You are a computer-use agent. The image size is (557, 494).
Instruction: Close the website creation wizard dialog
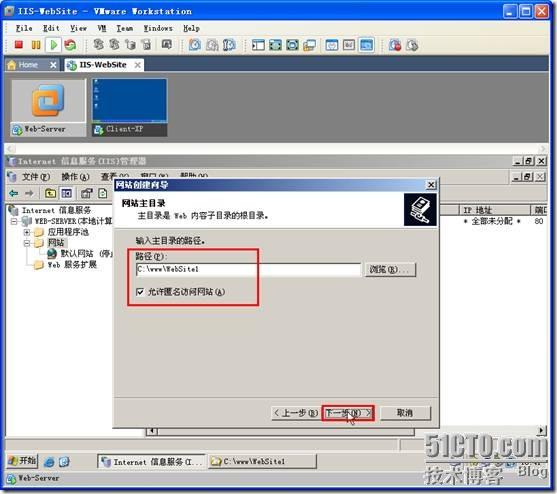pyautogui.click(x=431, y=185)
